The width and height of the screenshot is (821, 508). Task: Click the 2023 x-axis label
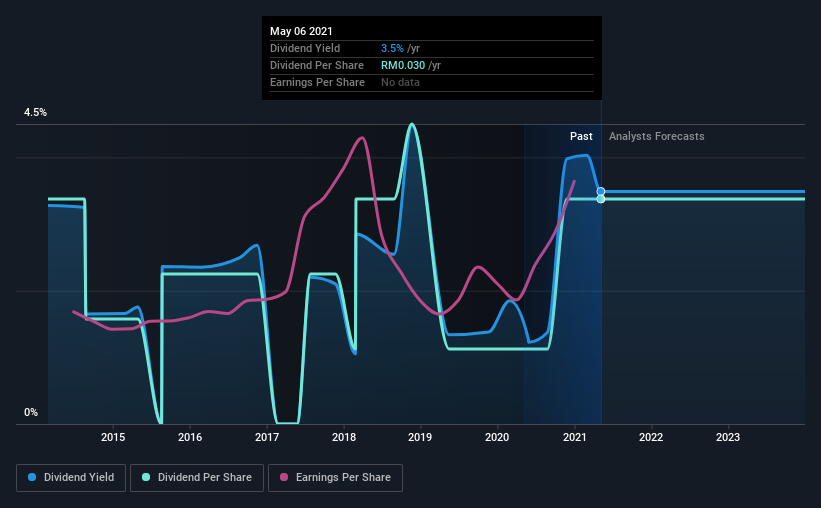point(728,437)
